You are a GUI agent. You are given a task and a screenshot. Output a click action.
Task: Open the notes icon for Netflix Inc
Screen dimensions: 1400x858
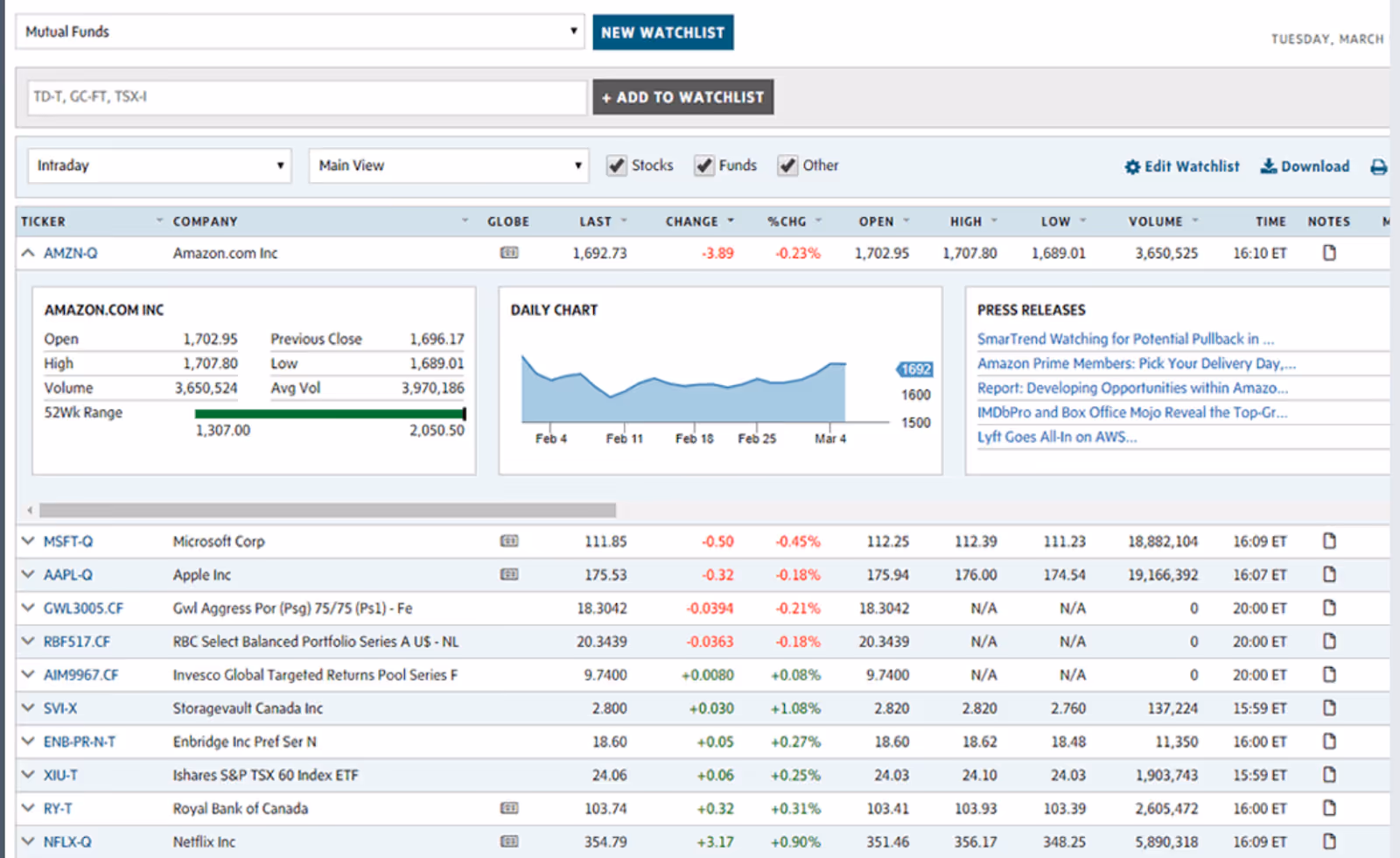pyautogui.click(x=1328, y=841)
